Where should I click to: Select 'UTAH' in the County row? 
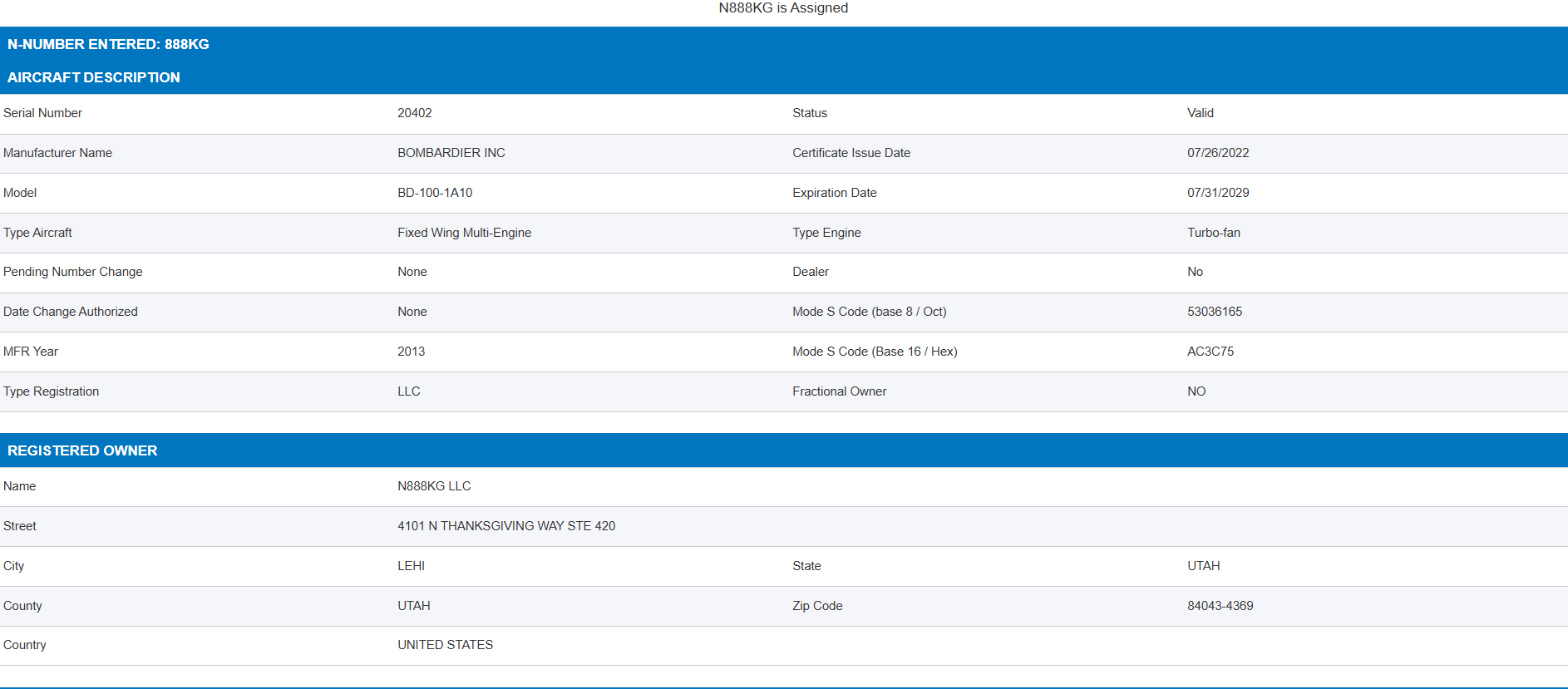(x=414, y=606)
